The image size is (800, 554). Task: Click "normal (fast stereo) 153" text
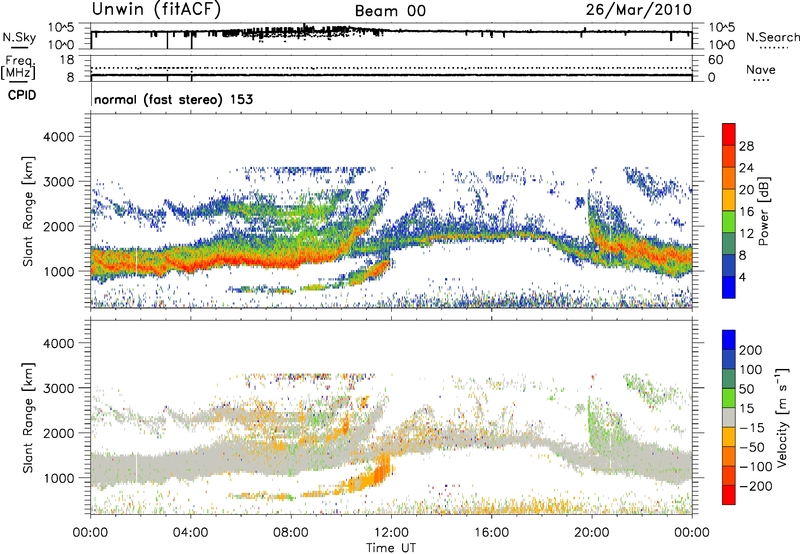coord(173,99)
